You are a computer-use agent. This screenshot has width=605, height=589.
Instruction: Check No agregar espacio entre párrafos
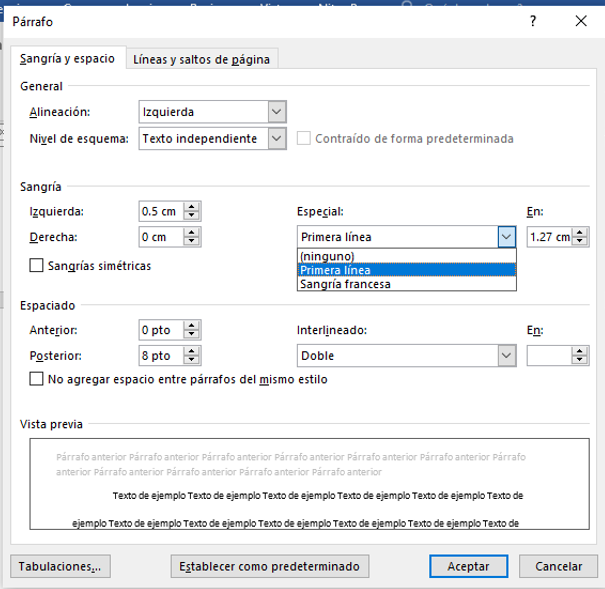(x=37, y=380)
